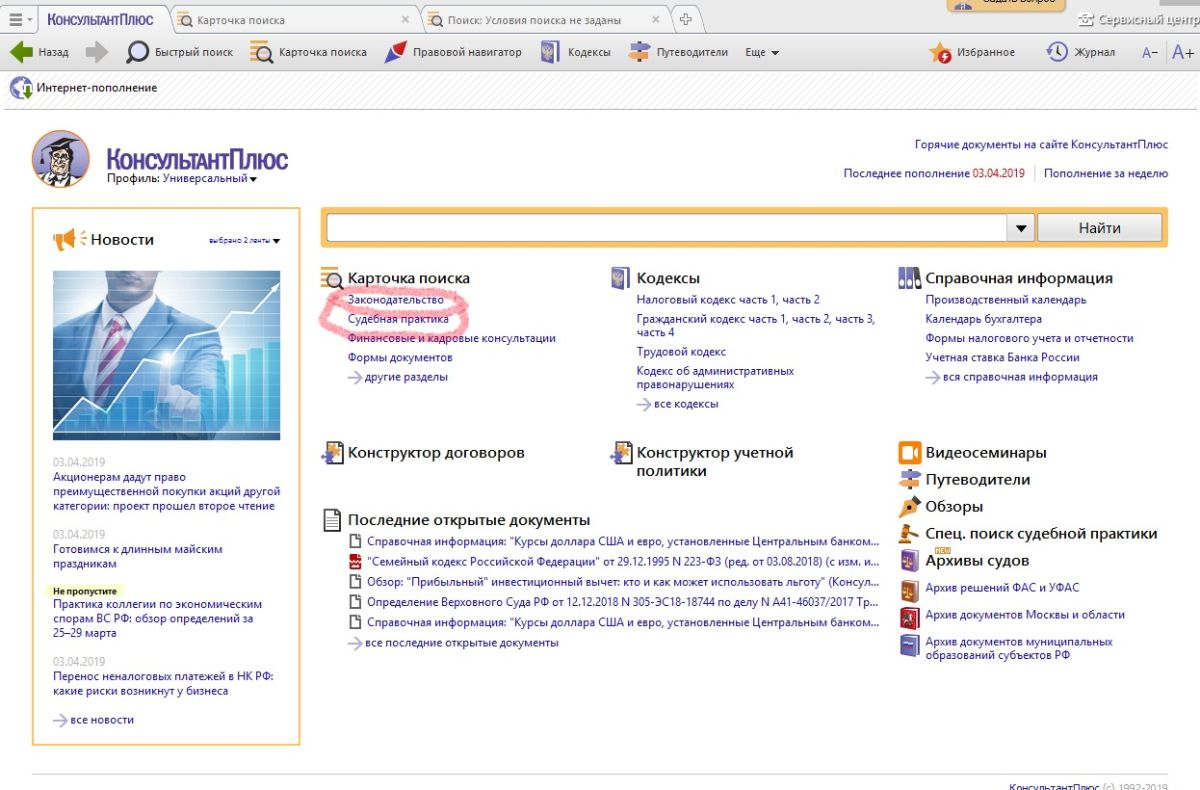
Task: Close the Поиск: Условия поиска tab
Action: point(657,20)
